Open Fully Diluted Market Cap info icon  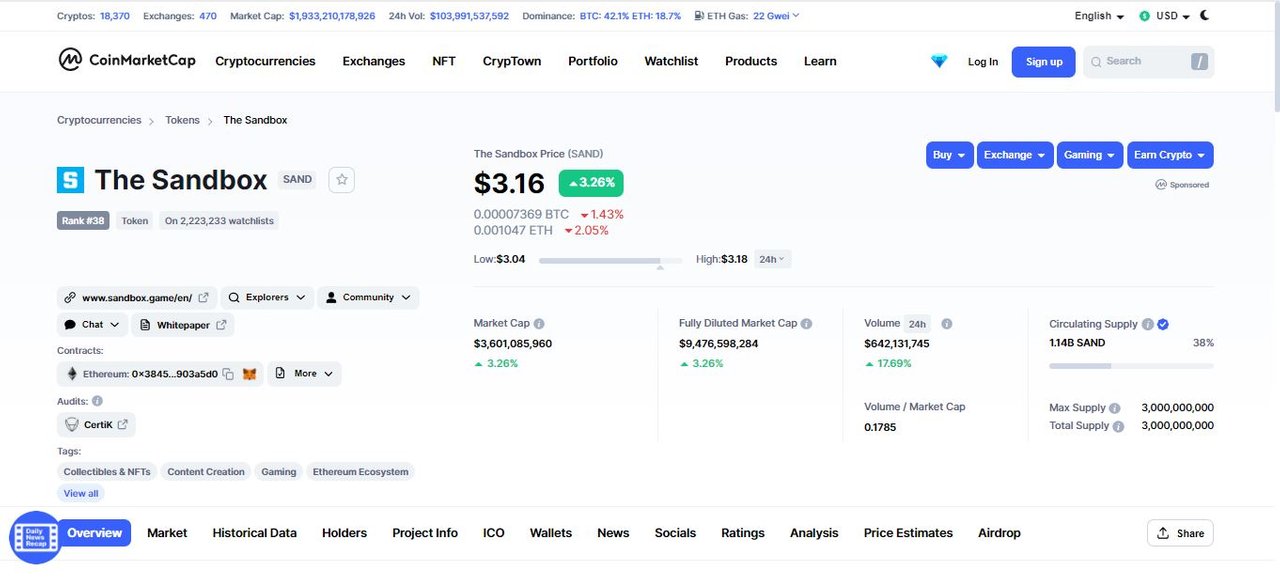(x=807, y=324)
